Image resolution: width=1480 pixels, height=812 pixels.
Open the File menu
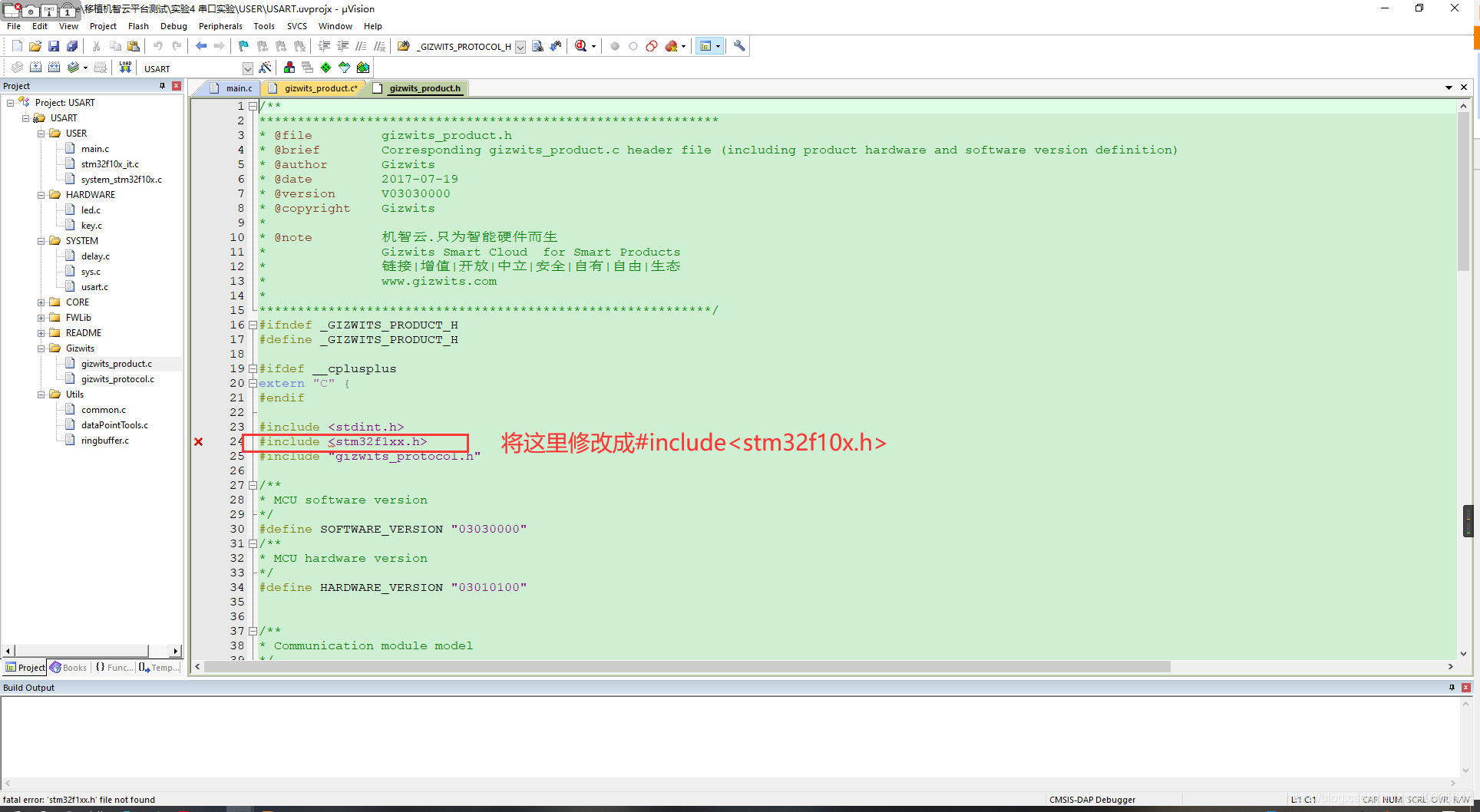click(14, 26)
